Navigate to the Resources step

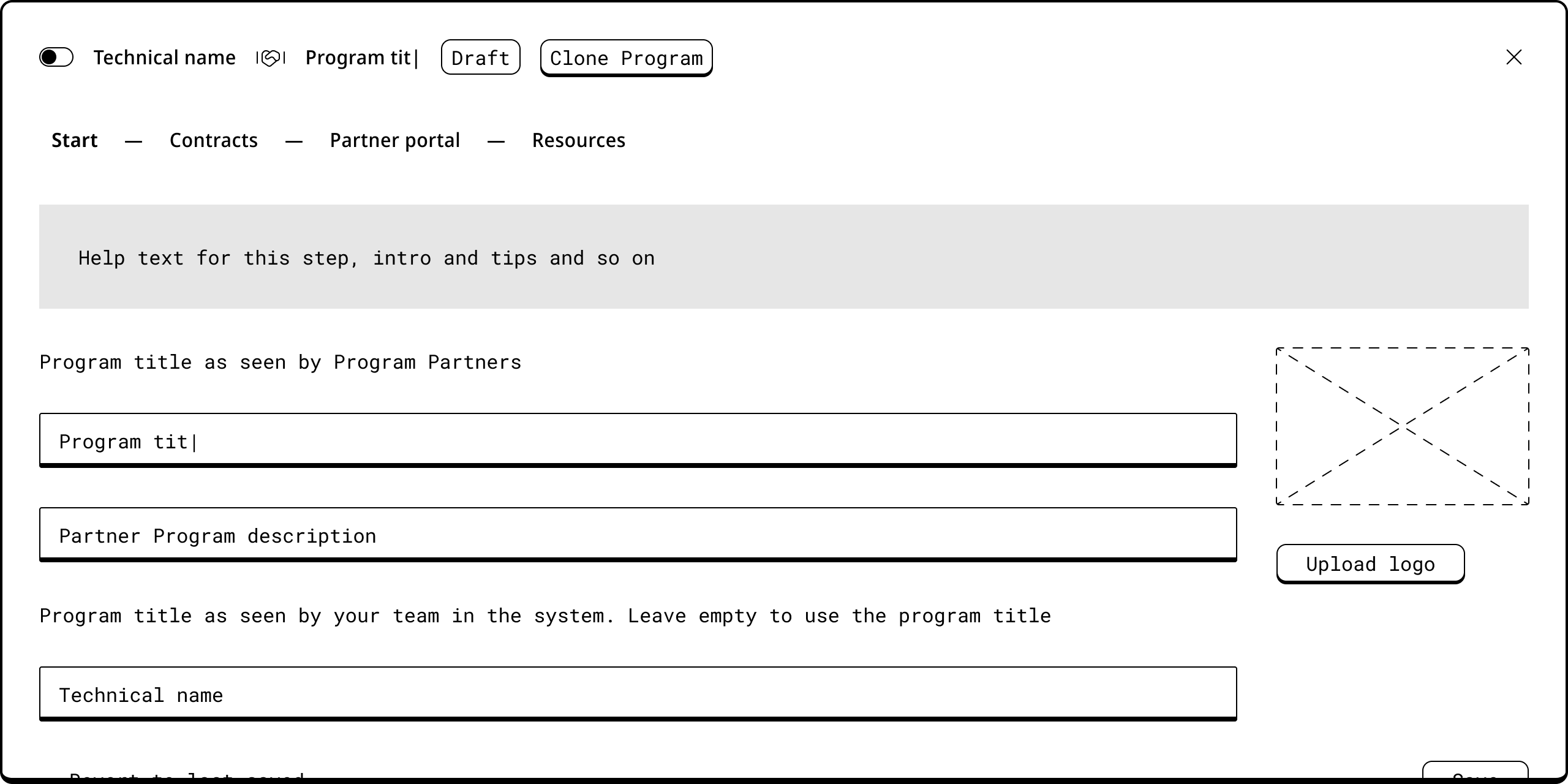578,140
